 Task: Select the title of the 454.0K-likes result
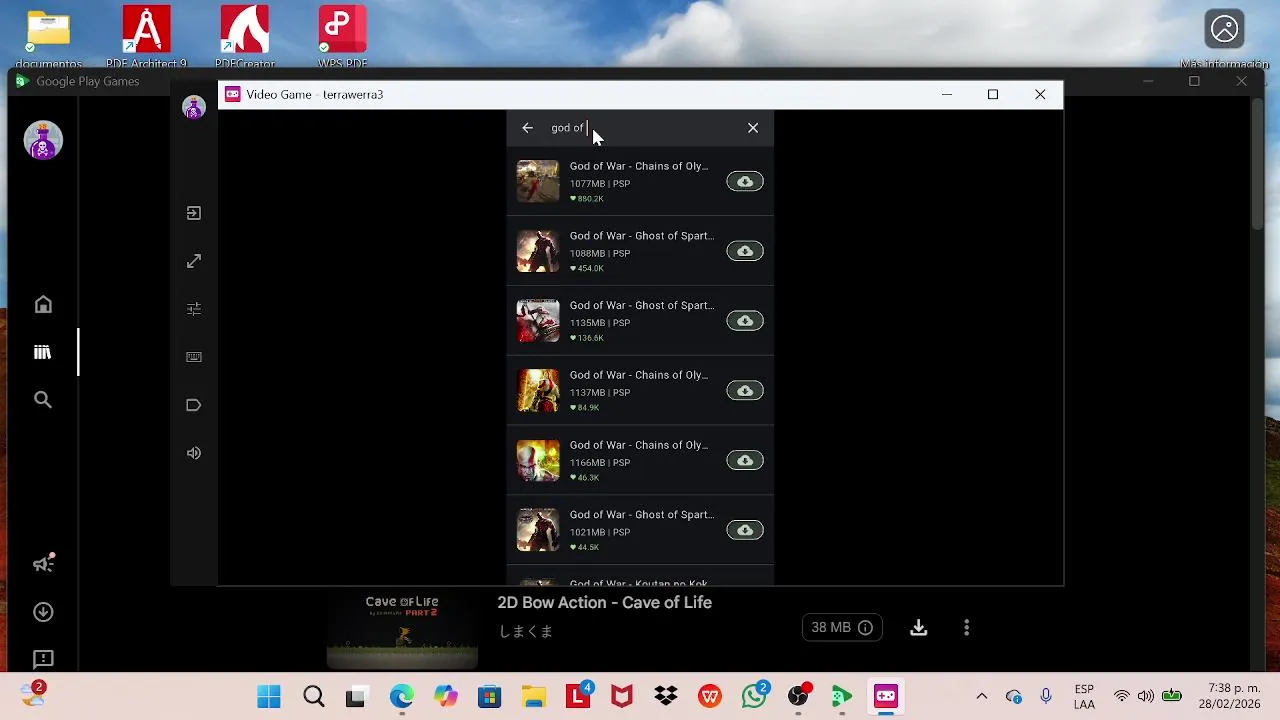tap(642, 236)
